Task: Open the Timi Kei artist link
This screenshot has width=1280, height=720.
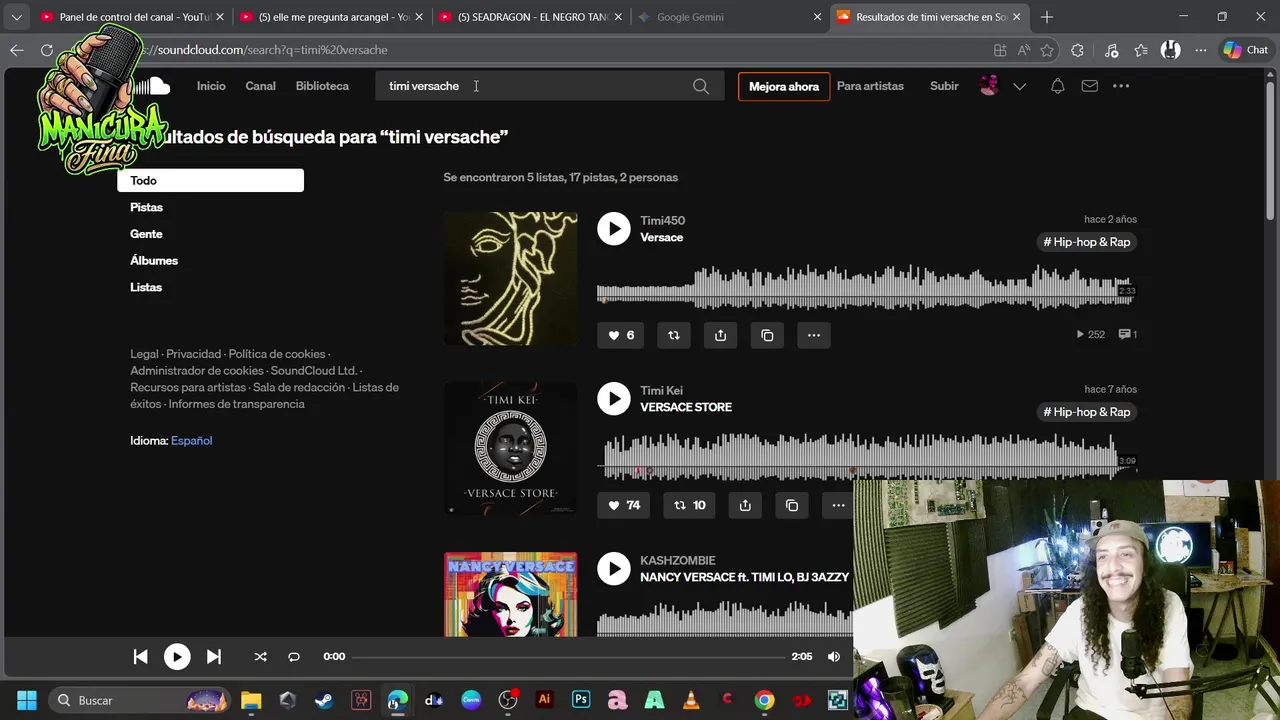Action: [661, 390]
